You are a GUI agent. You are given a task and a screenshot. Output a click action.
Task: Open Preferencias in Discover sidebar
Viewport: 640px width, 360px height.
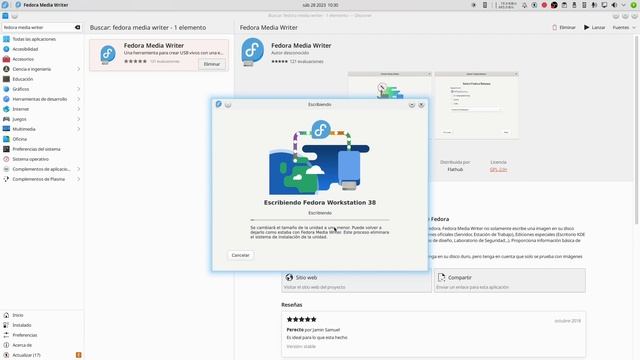[41, 335]
